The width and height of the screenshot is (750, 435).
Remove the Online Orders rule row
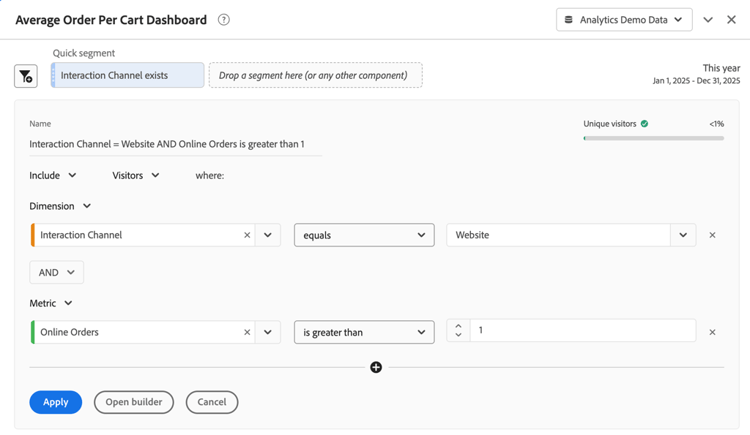712,332
